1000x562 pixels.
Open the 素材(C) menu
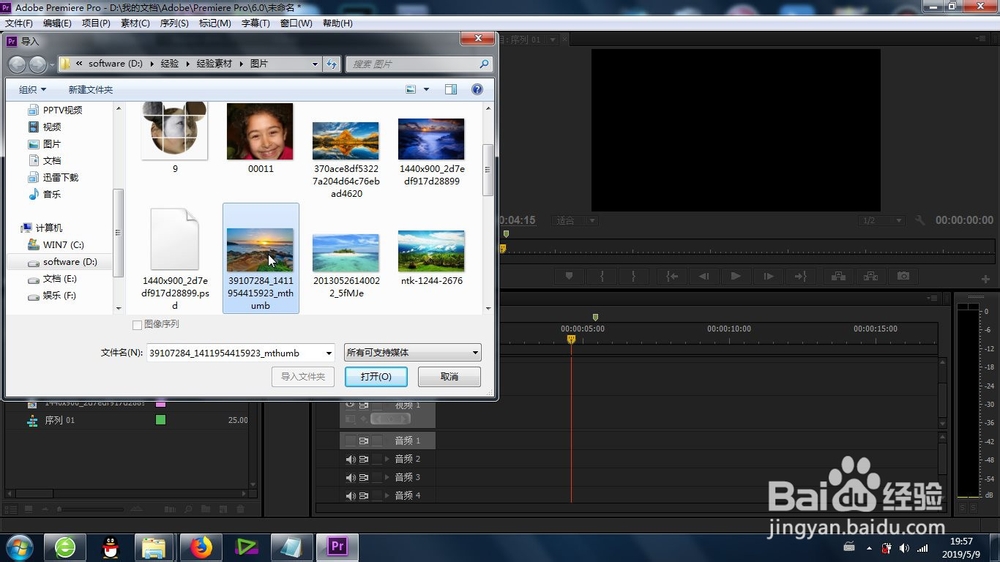135,23
